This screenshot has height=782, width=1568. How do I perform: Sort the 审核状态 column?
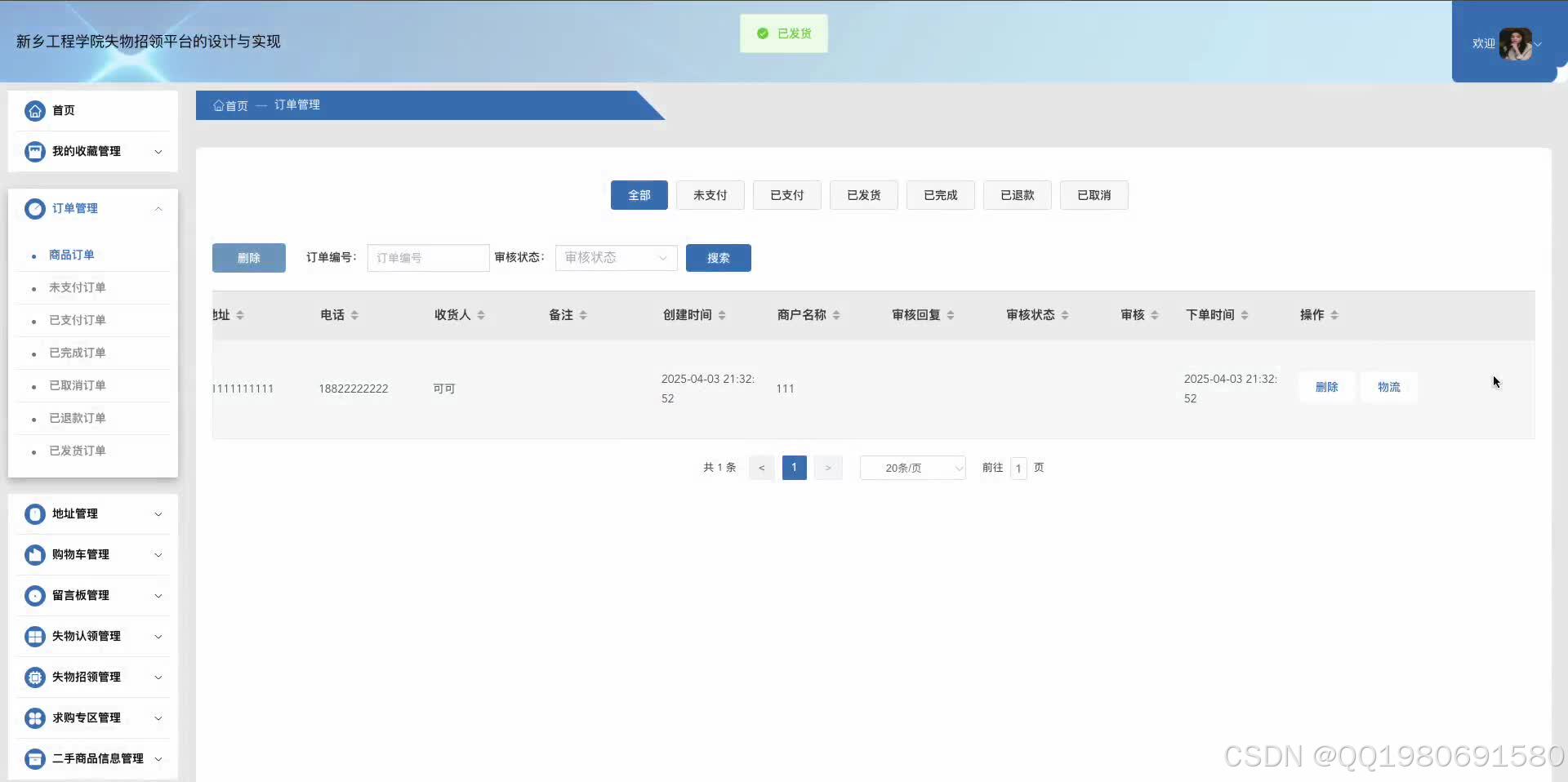click(x=1067, y=314)
